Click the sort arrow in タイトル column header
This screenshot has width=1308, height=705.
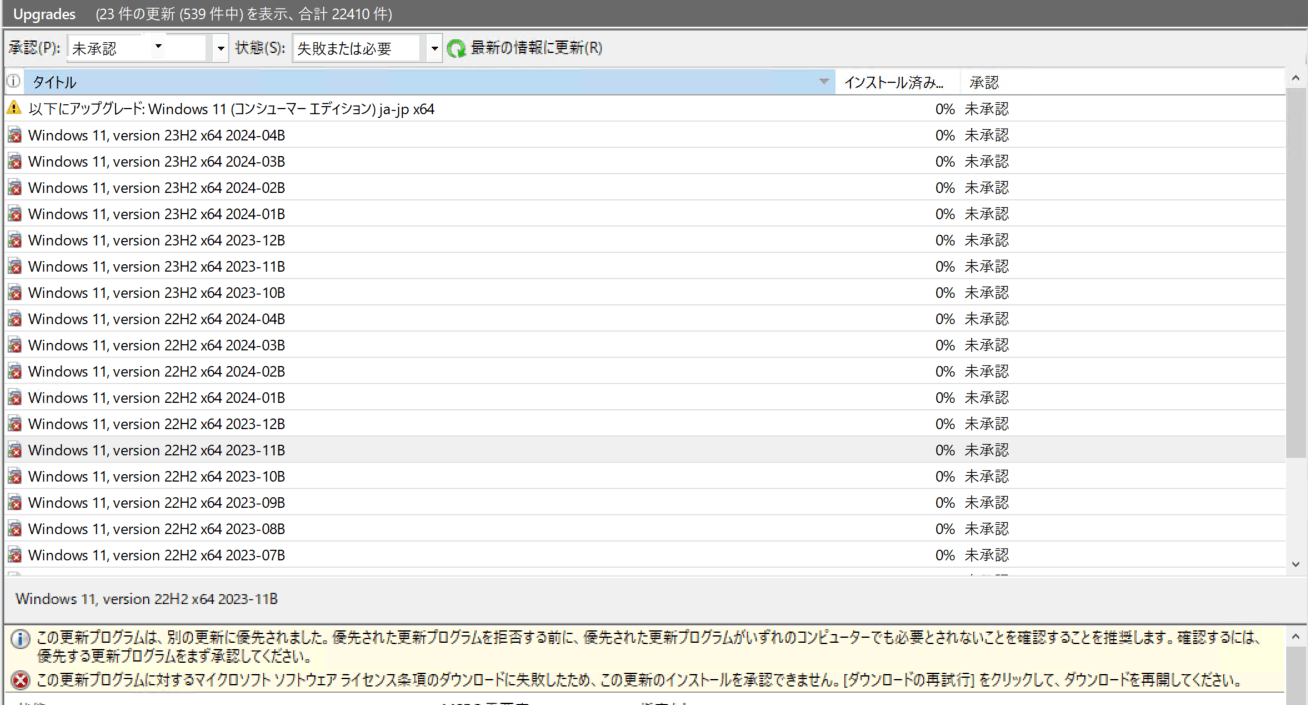click(x=824, y=82)
